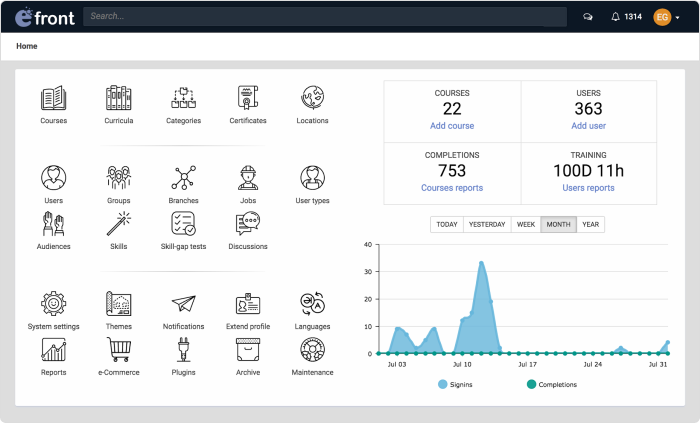The width and height of the screenshot is (700, 423).
Task: Open the Locations globe icon
Action: tap(312, 98)
